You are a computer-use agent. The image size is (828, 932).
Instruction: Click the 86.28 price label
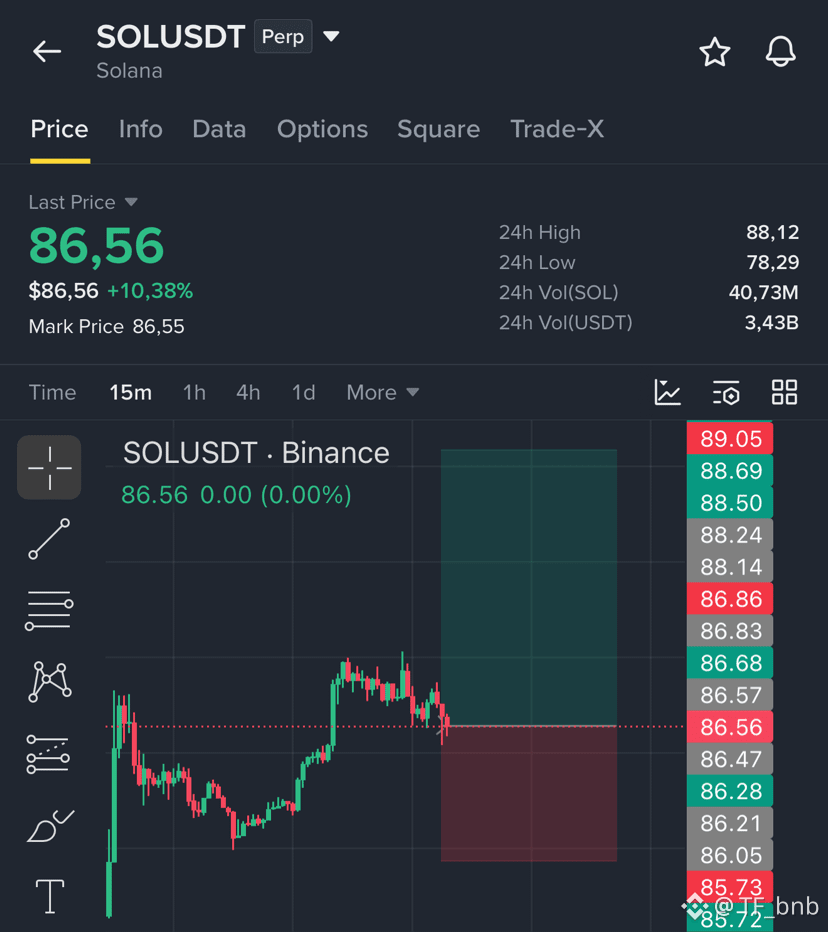tap(730, 791)
